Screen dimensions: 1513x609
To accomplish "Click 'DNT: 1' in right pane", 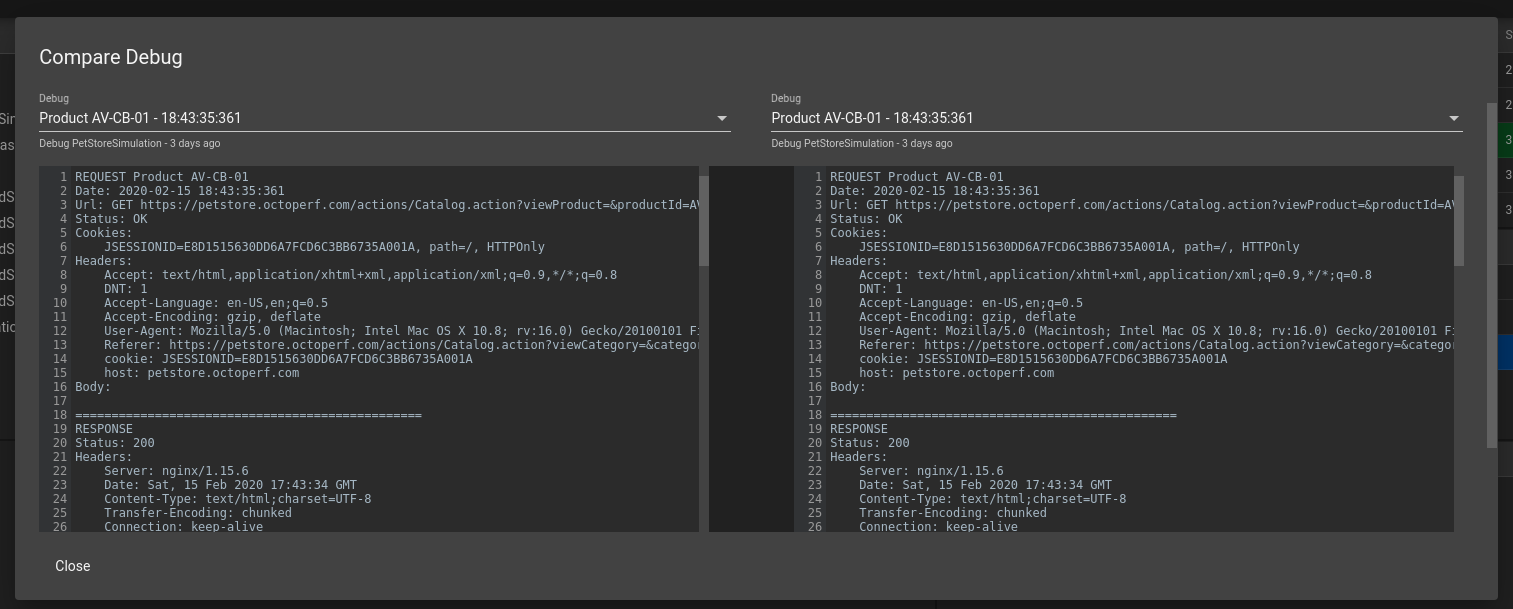I will click(x=880, y=289).
